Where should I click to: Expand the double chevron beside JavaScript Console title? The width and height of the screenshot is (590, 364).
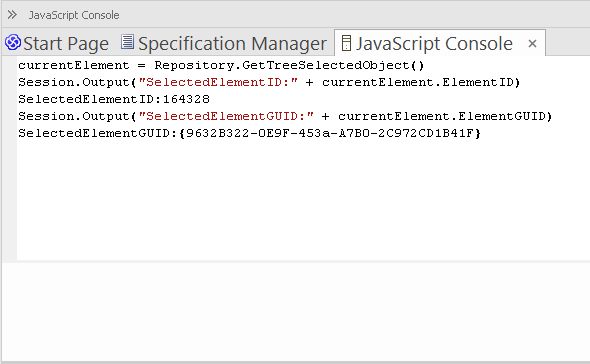click(12, 15)
